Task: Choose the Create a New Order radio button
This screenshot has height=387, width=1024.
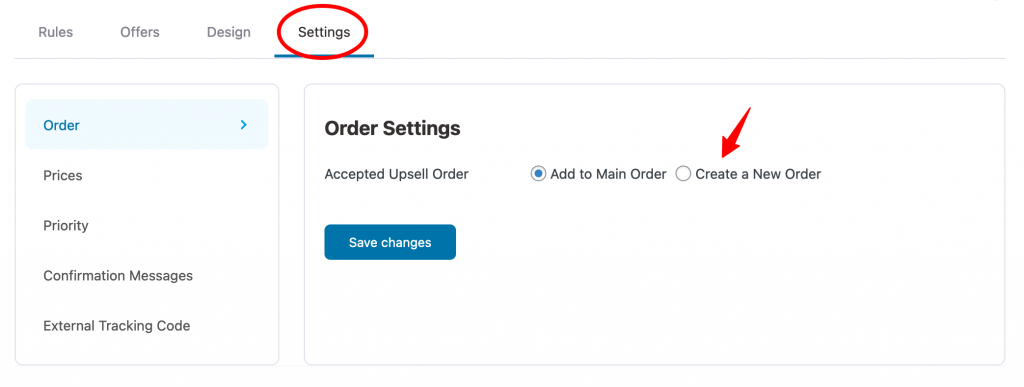Action: (682, 174)
